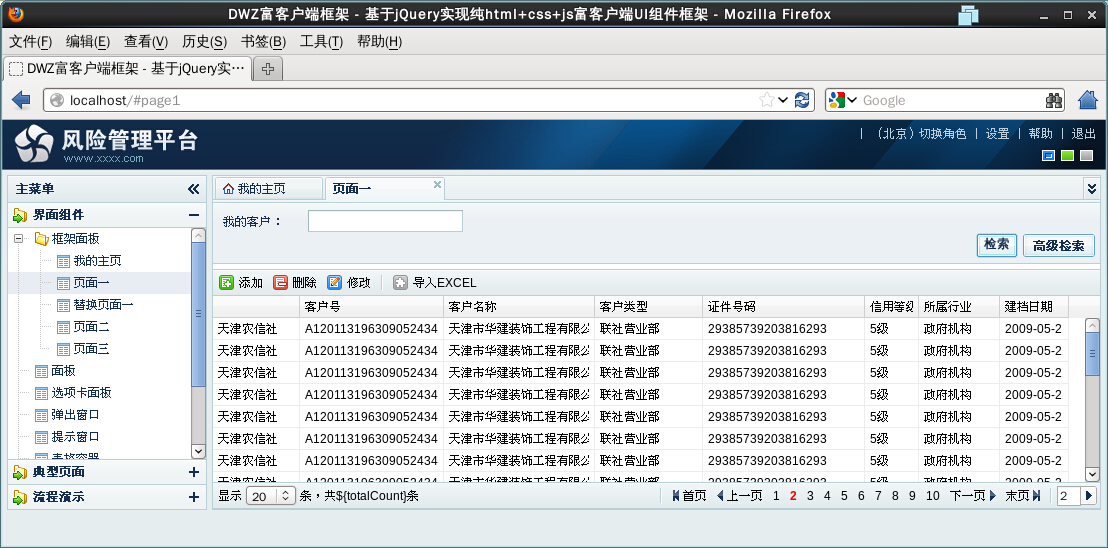The width and height of the screenshot is (1108, 548).
Task: Reload the page with refresh icon
Action: pyautogui.click(x=802, y=100)
